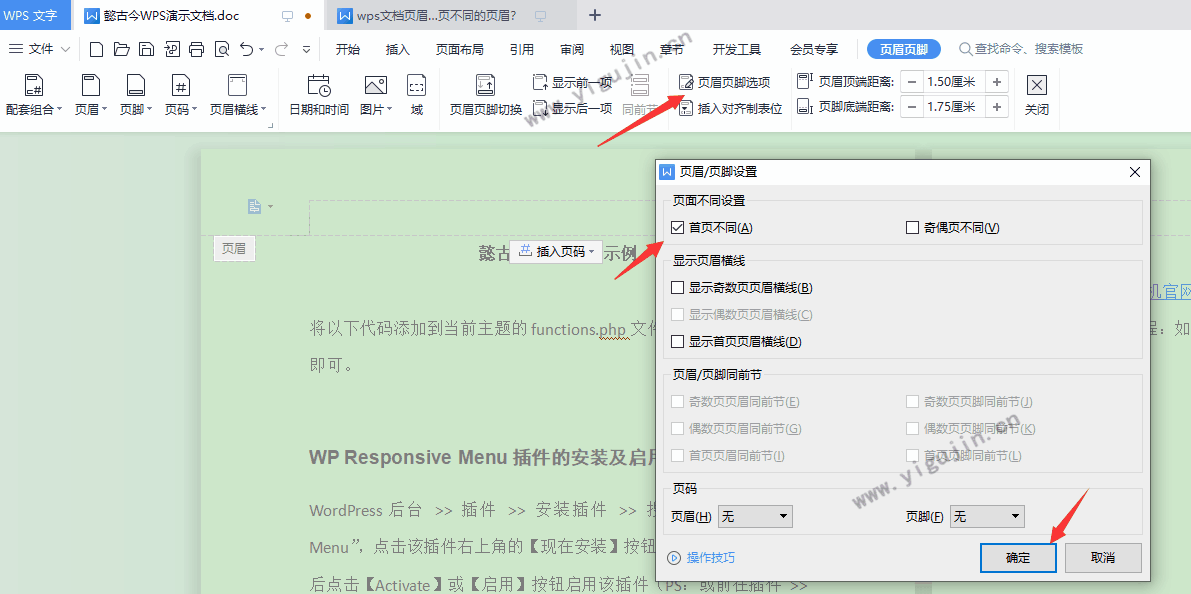Open print preview icon

pyautogui.click(x=222, y=49)
